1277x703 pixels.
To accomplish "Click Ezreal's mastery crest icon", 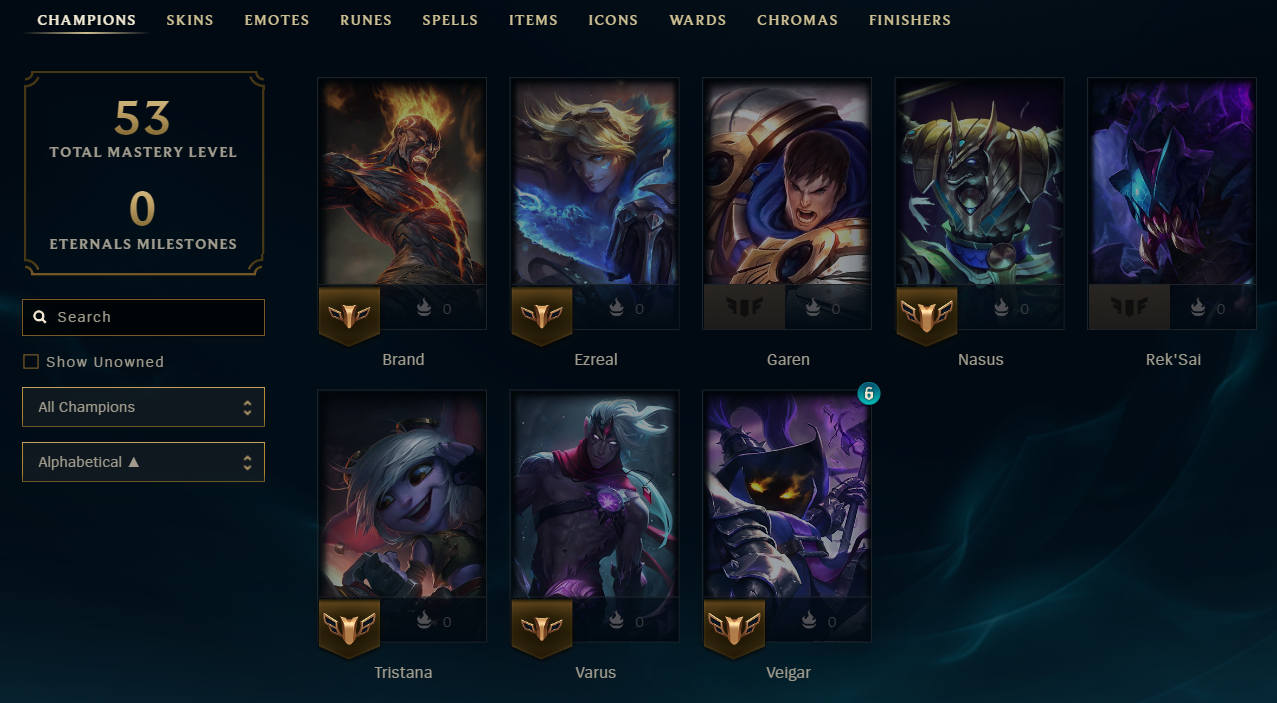I will (x=541, y=315).
